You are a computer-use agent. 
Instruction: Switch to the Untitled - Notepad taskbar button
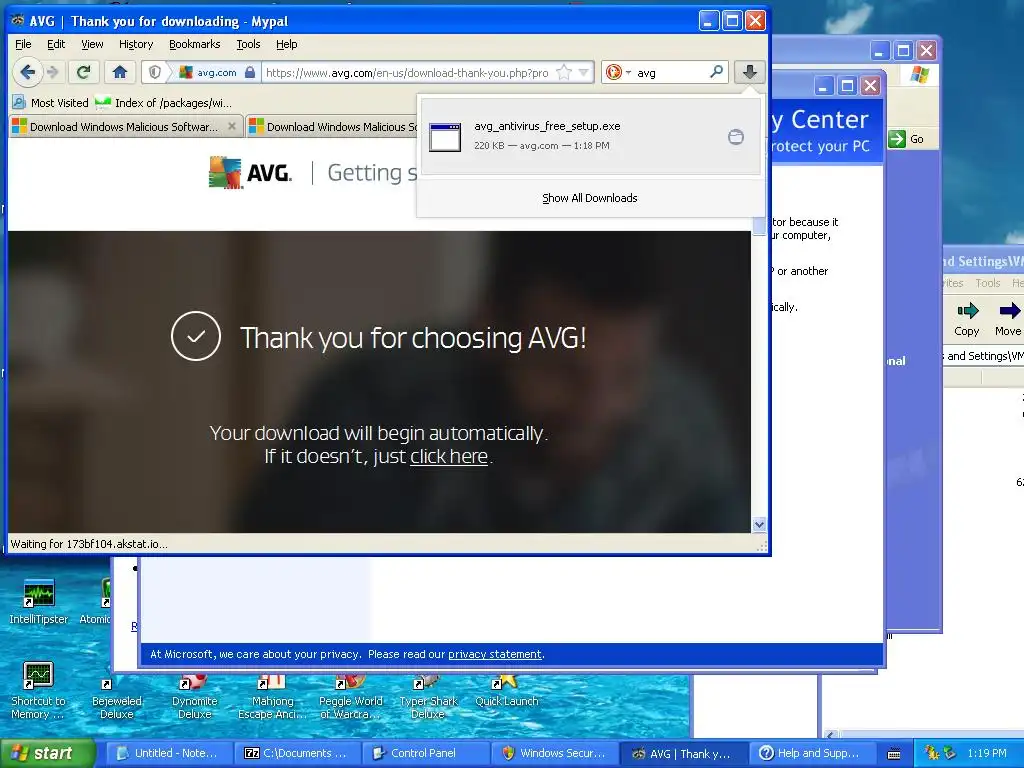[168, 753]
